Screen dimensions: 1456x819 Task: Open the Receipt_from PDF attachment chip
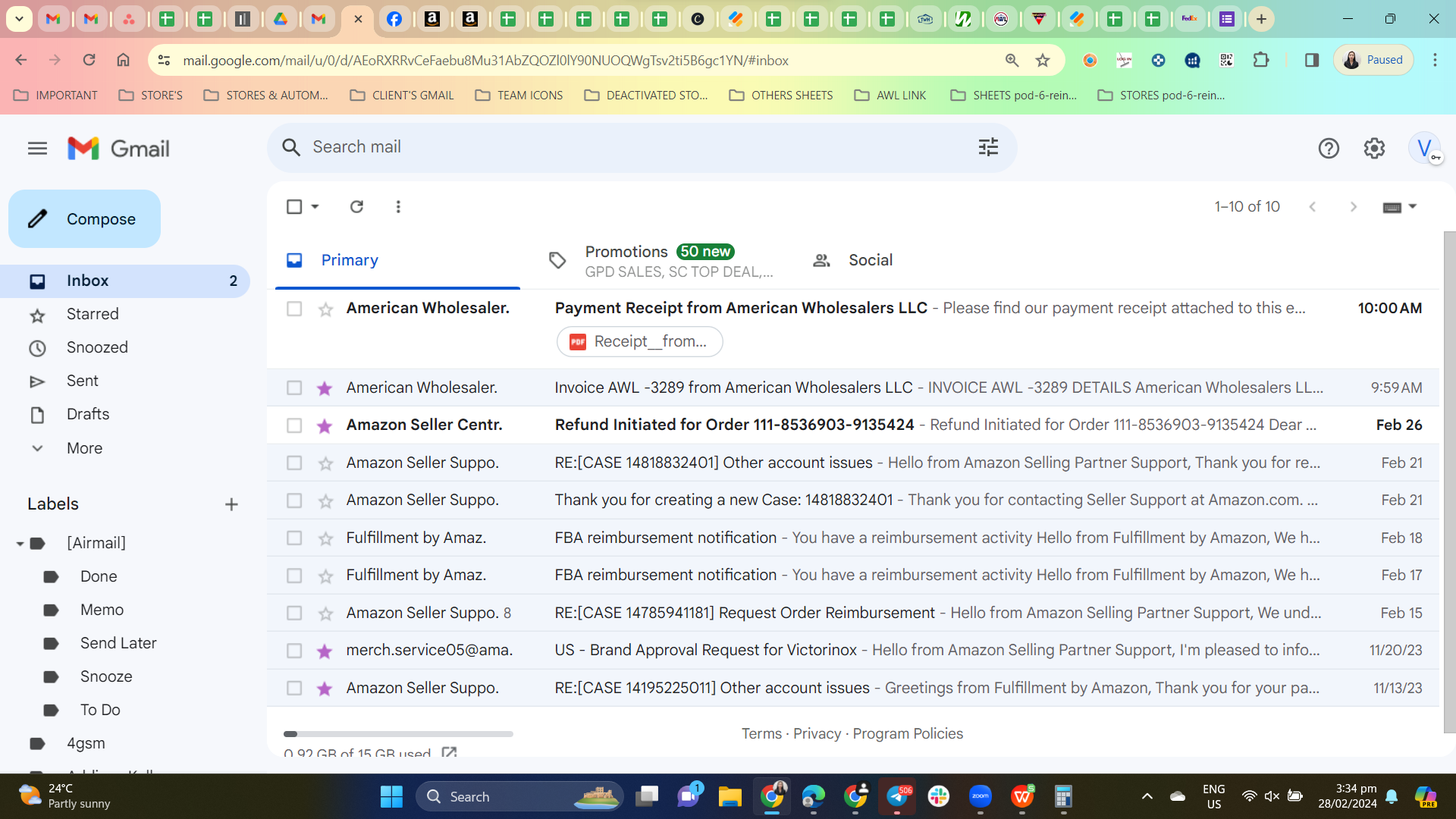[639, 342]
